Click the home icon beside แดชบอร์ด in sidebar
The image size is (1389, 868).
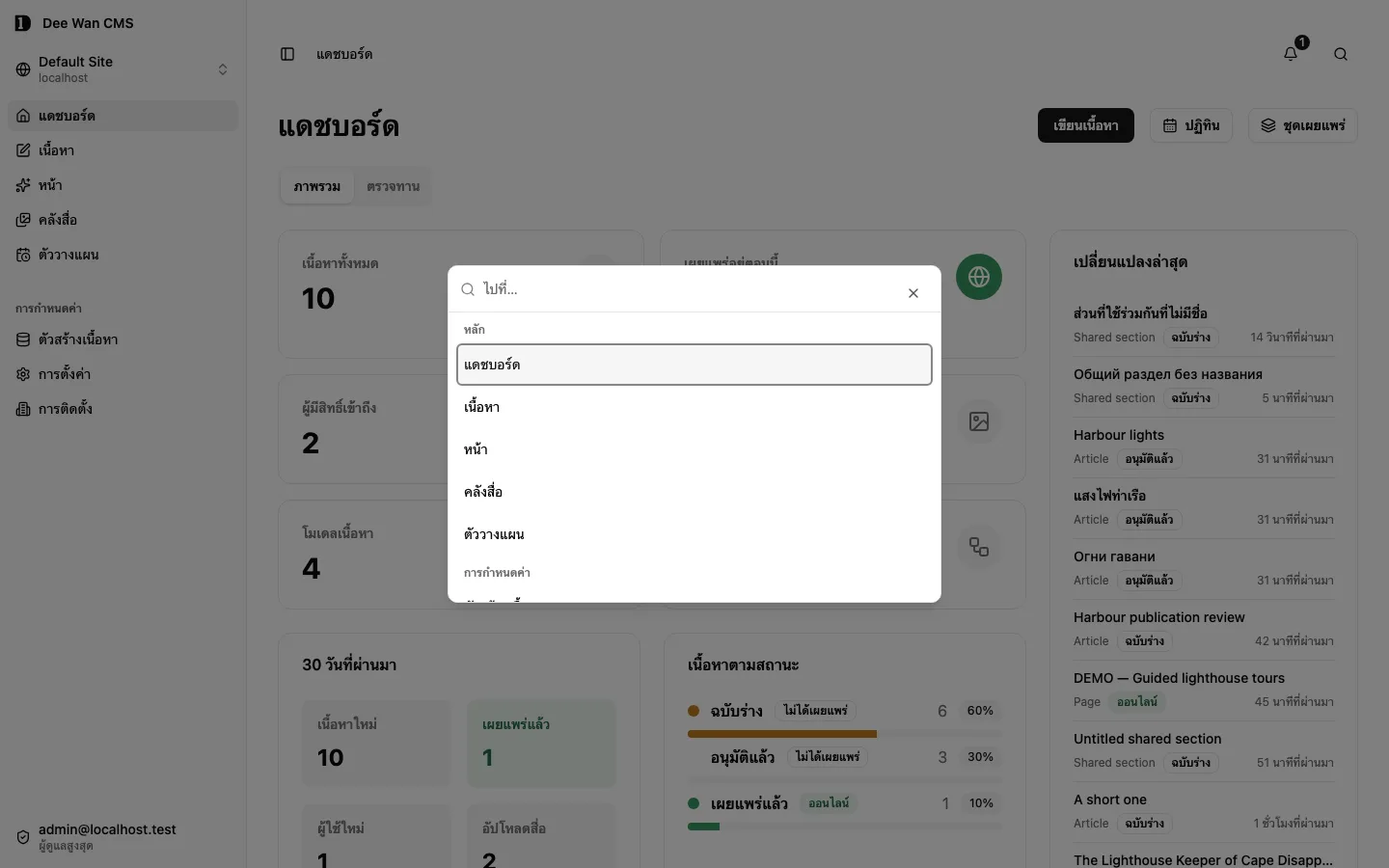coord(23,116)
